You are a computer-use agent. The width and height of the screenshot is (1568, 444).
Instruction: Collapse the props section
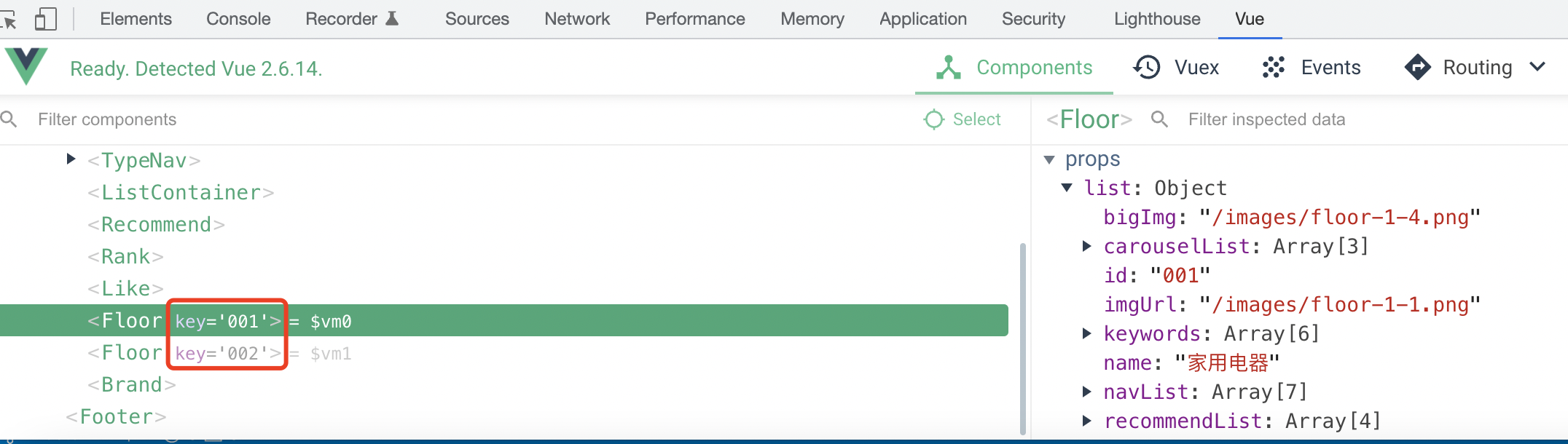point(1049,159)
